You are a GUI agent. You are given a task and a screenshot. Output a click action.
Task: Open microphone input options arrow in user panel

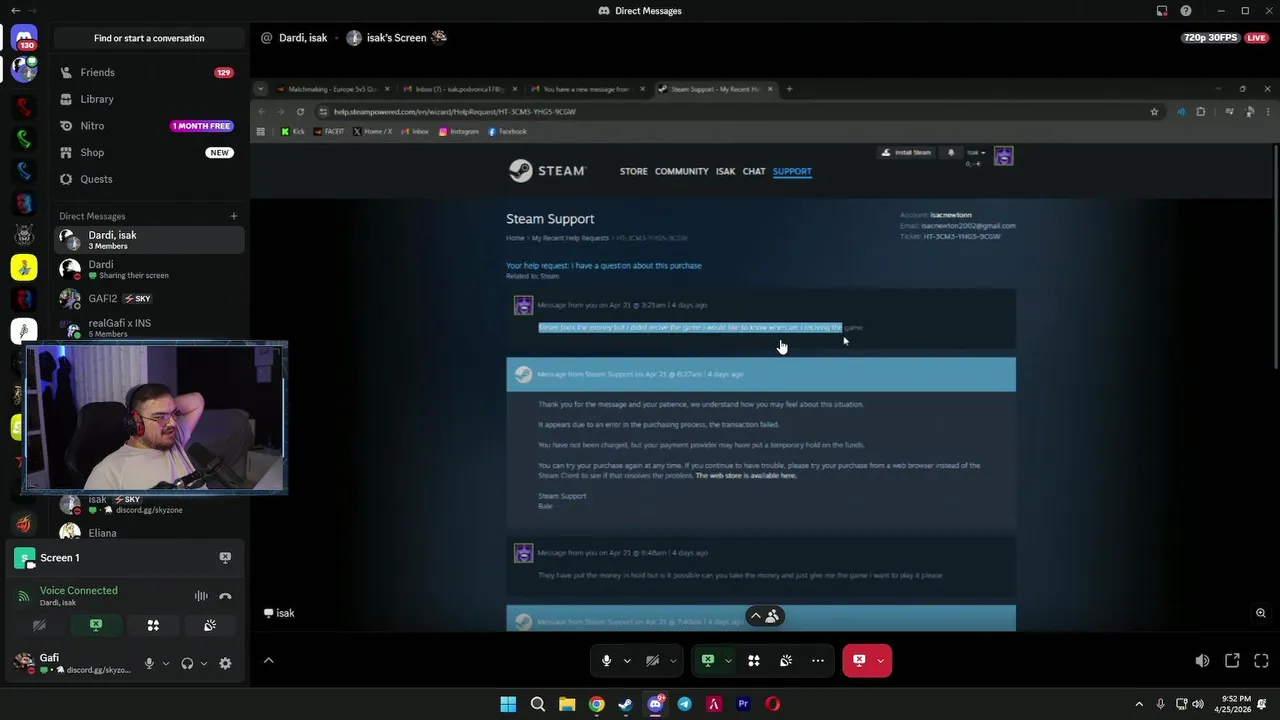click(x=166, y=663)
